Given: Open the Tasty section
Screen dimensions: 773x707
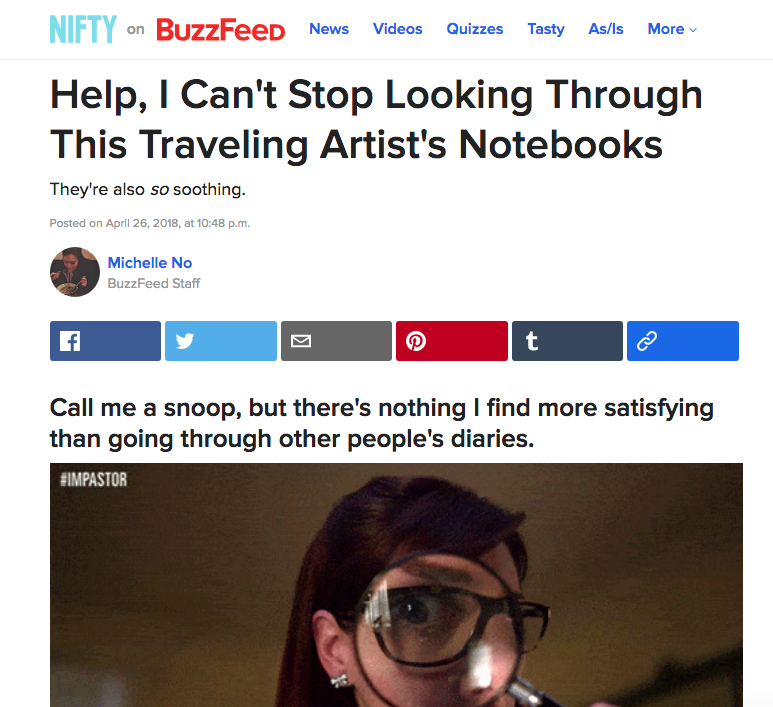Looking at the screenshot, I should click(x=546, y=29).
